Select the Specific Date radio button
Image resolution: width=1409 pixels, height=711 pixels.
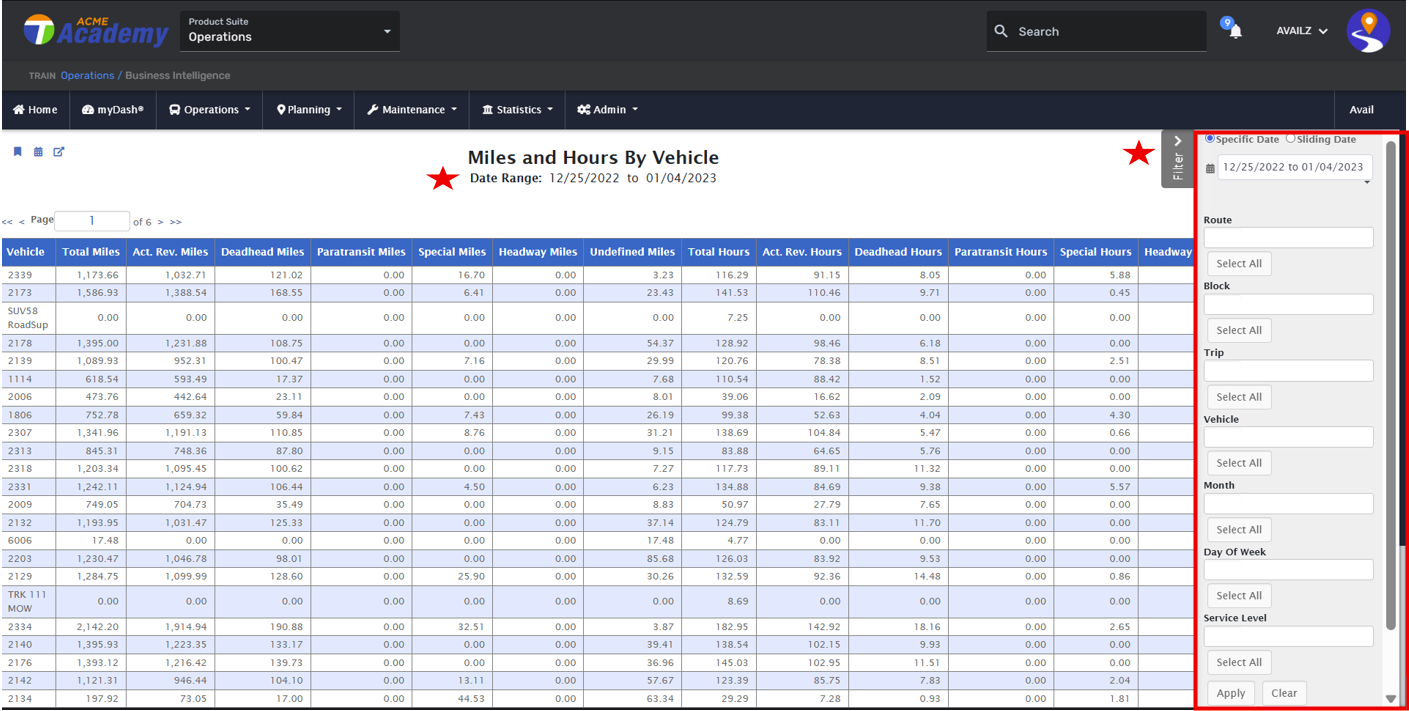[x=1211, y=139]
